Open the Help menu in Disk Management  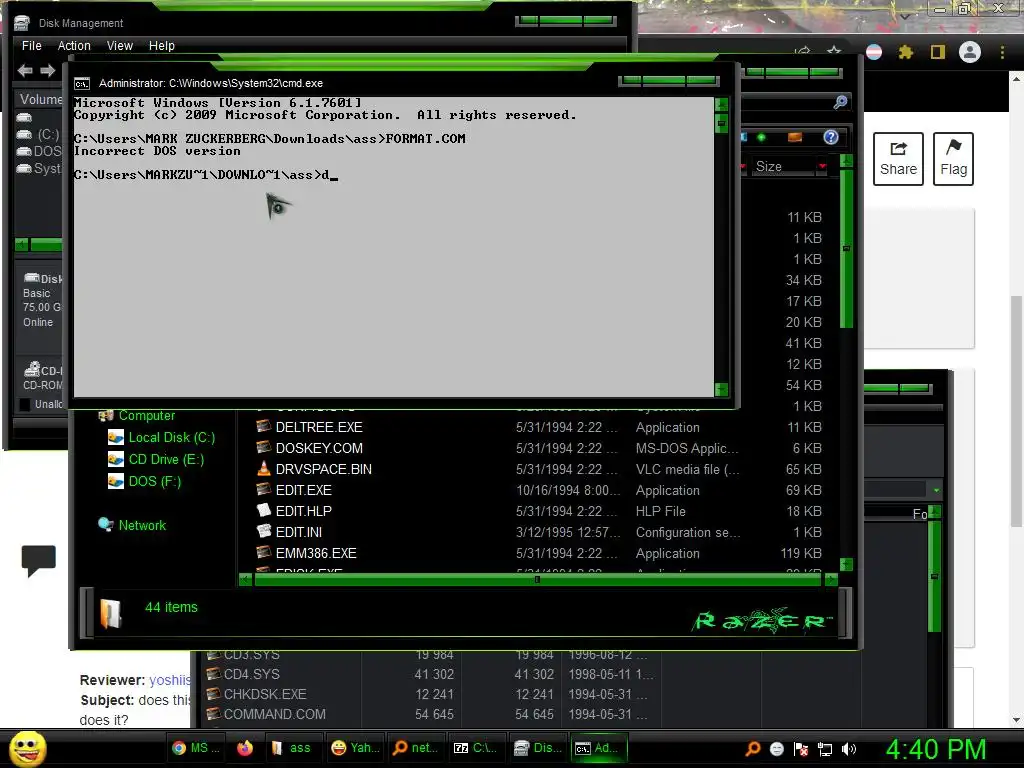[161, 46]
